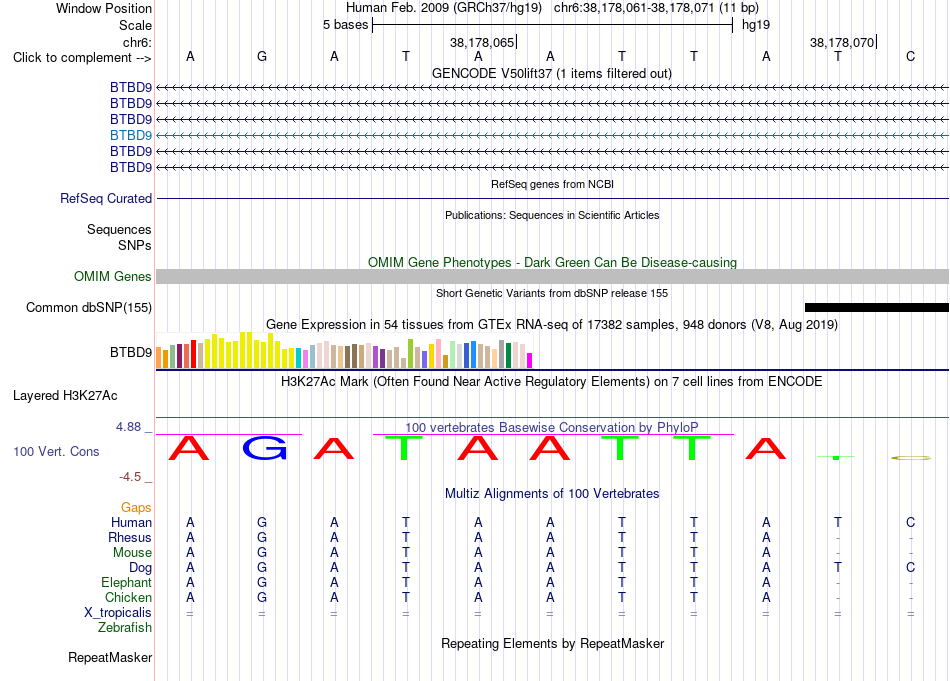The height and width of the screenshot is (681, 950).
Task: Click the yellow C glyph in conservation logo
Action: (x=911, y=458)
